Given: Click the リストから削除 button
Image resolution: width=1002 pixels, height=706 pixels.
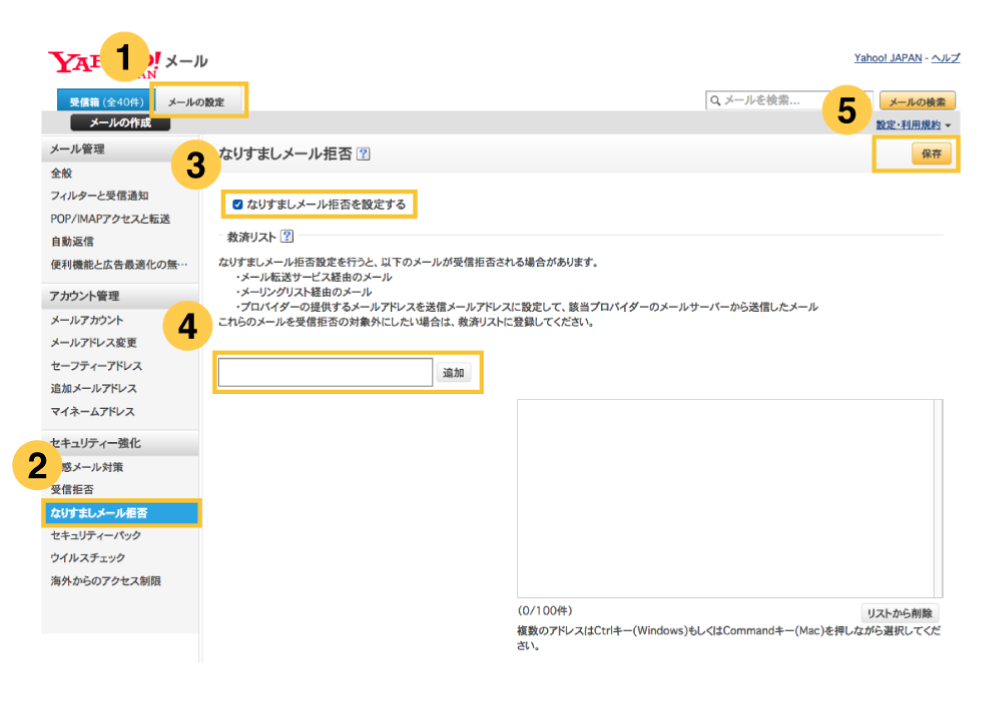Looking at the screenshot, I should [x=899, y=613].
